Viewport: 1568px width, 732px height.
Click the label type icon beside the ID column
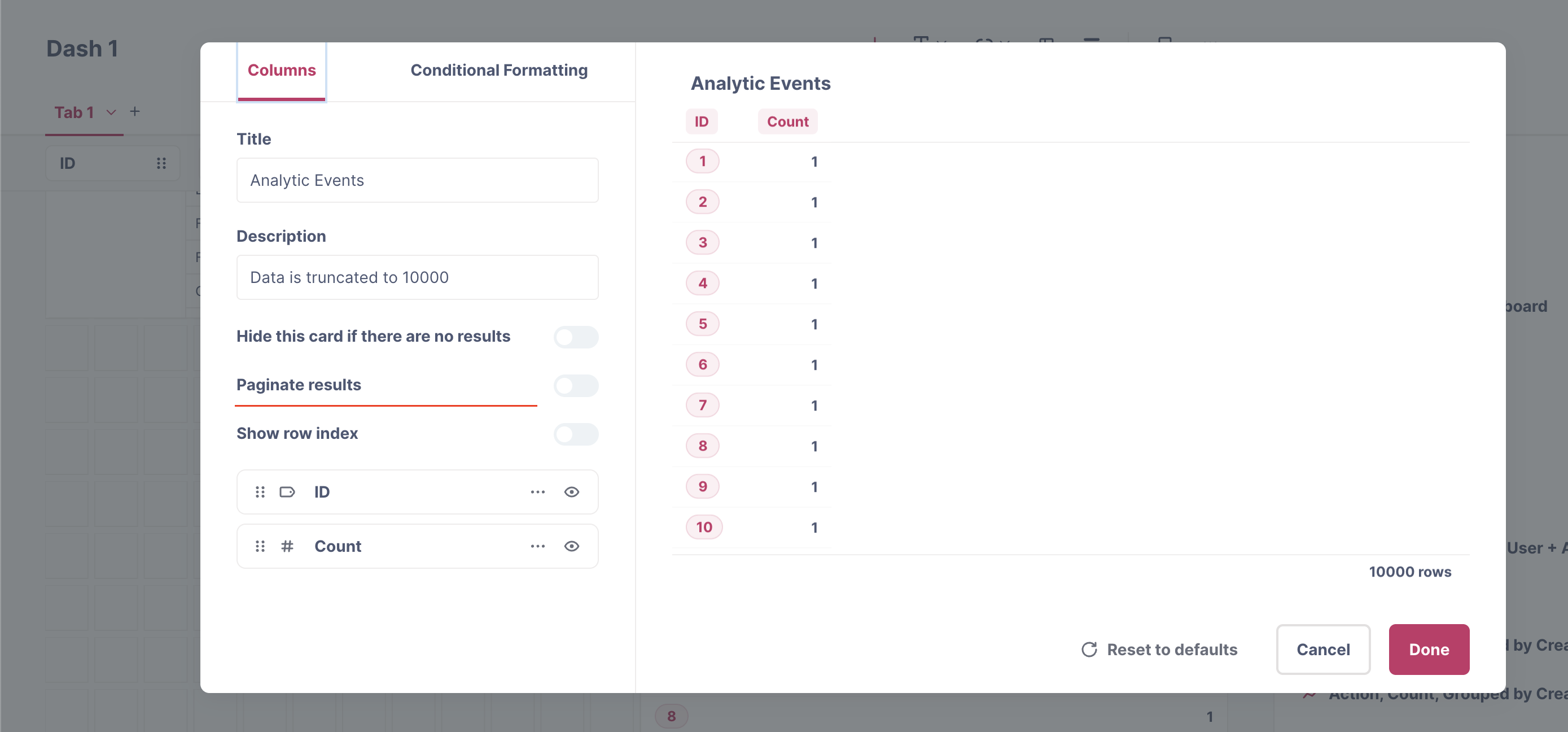(x=287, y=491)
